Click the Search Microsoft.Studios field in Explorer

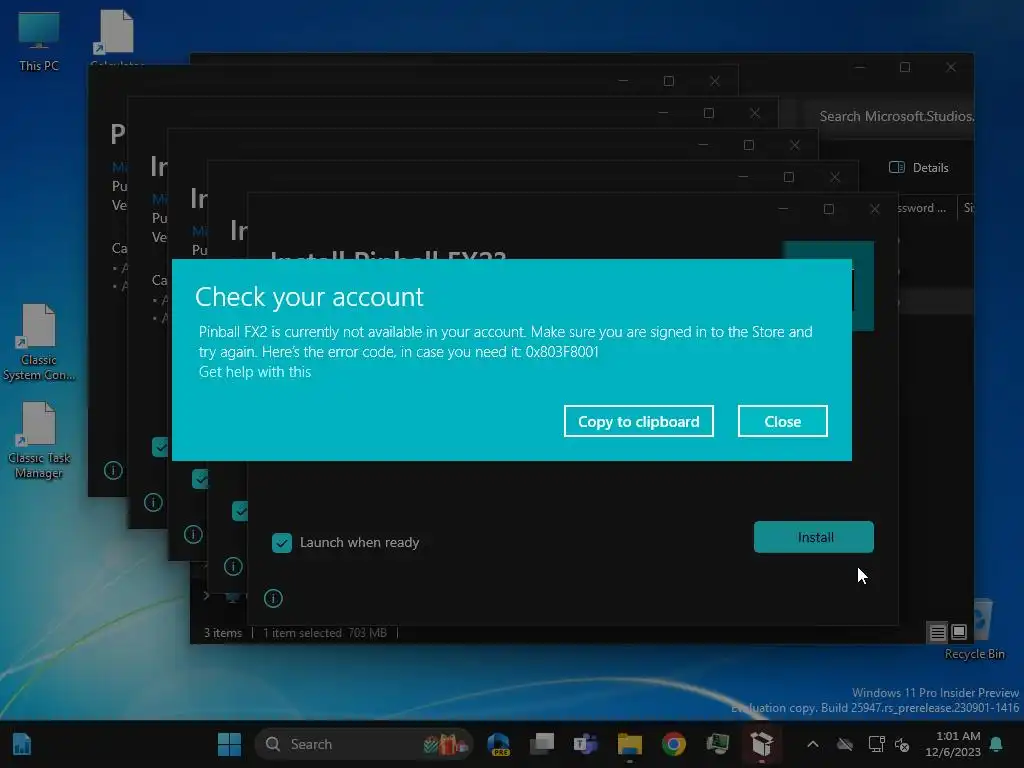coord(889,116)
